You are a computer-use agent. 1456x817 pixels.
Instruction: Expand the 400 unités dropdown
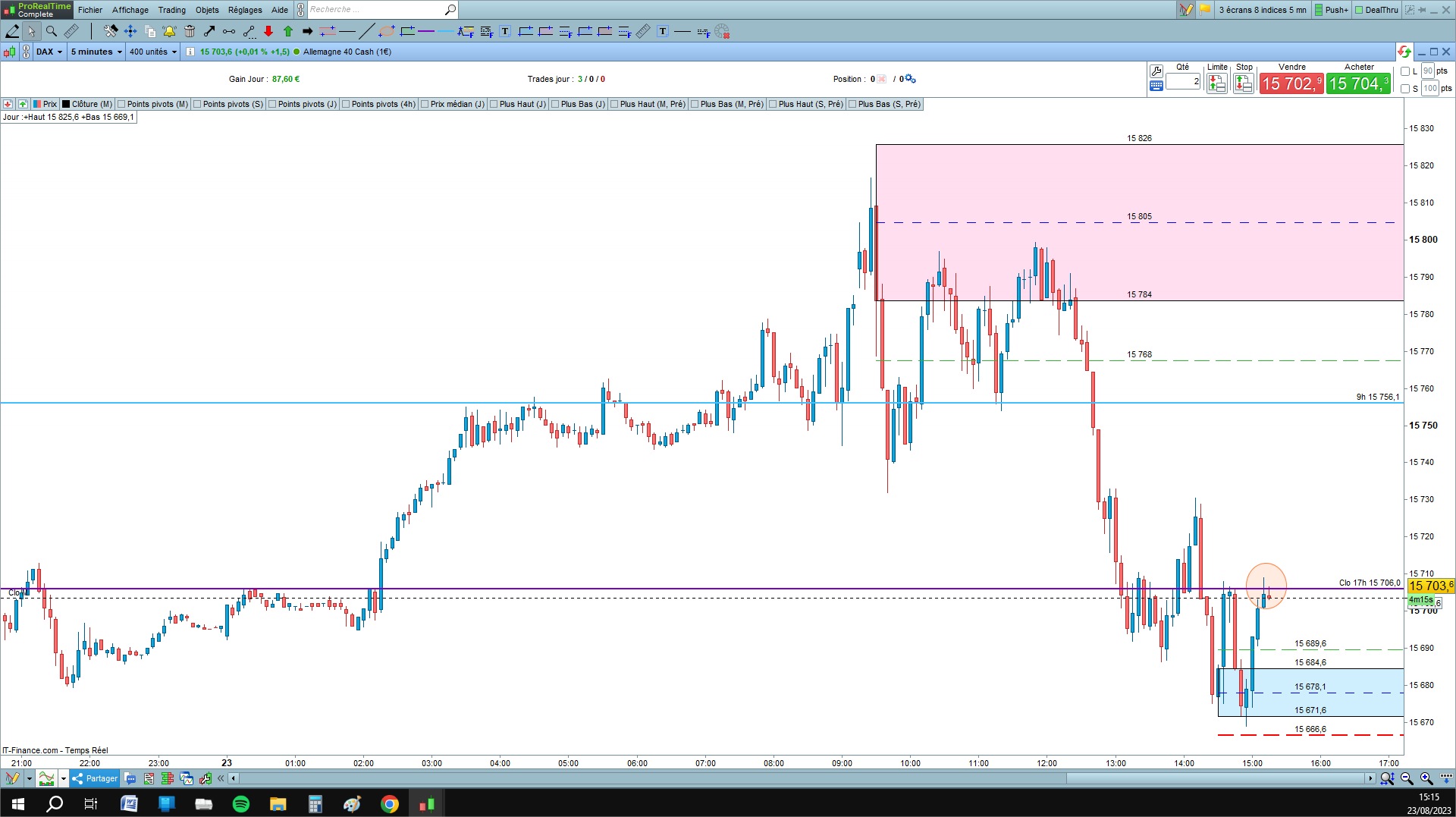[x=153, y=52]
